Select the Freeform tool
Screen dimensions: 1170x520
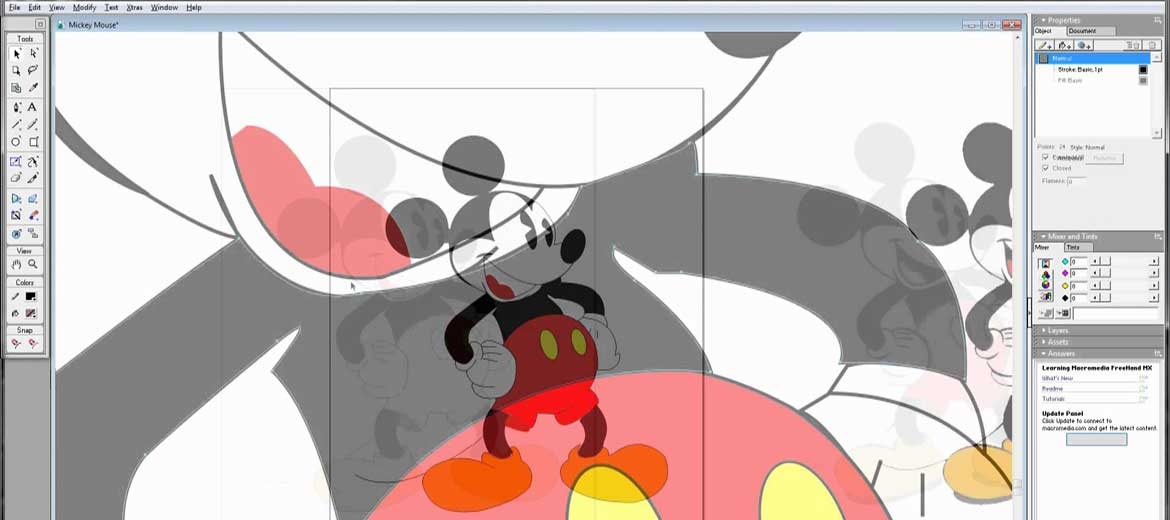pos(33,162)
